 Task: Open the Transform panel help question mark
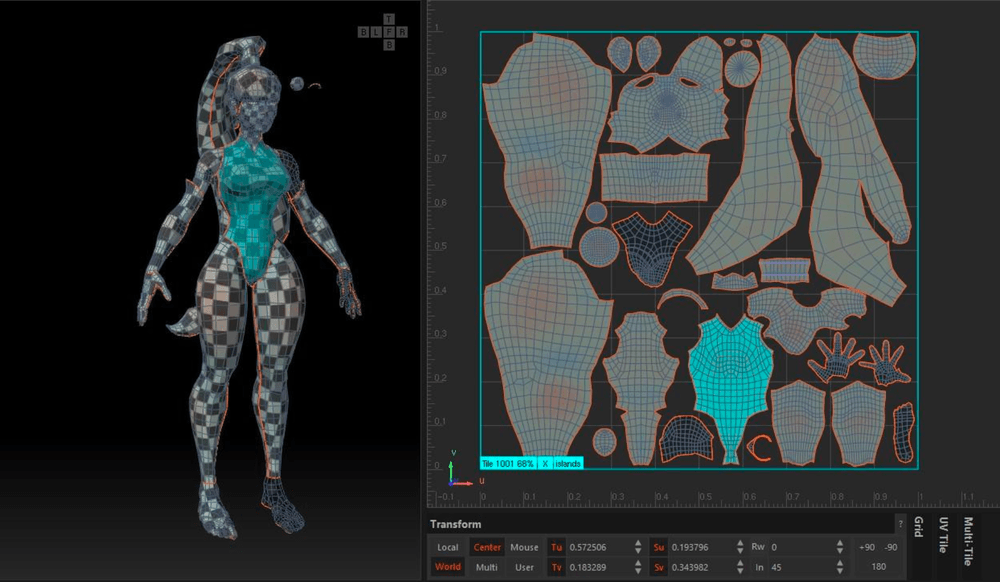[x=900, y=523]
